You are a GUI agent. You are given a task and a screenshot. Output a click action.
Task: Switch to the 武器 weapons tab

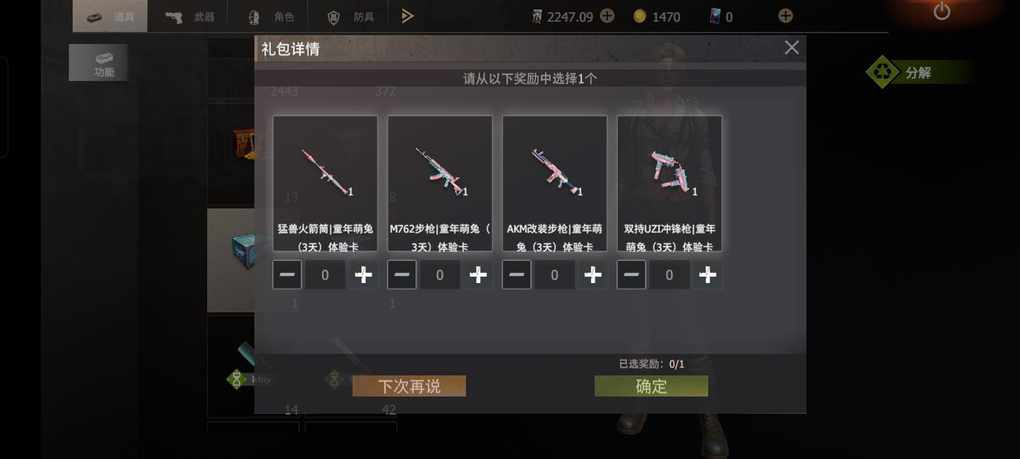point(190,16)
